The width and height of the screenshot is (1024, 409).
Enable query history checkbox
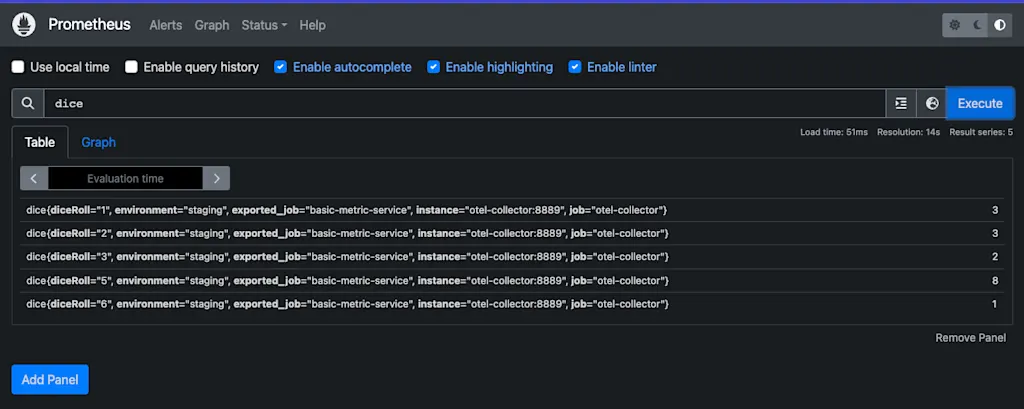131,67
